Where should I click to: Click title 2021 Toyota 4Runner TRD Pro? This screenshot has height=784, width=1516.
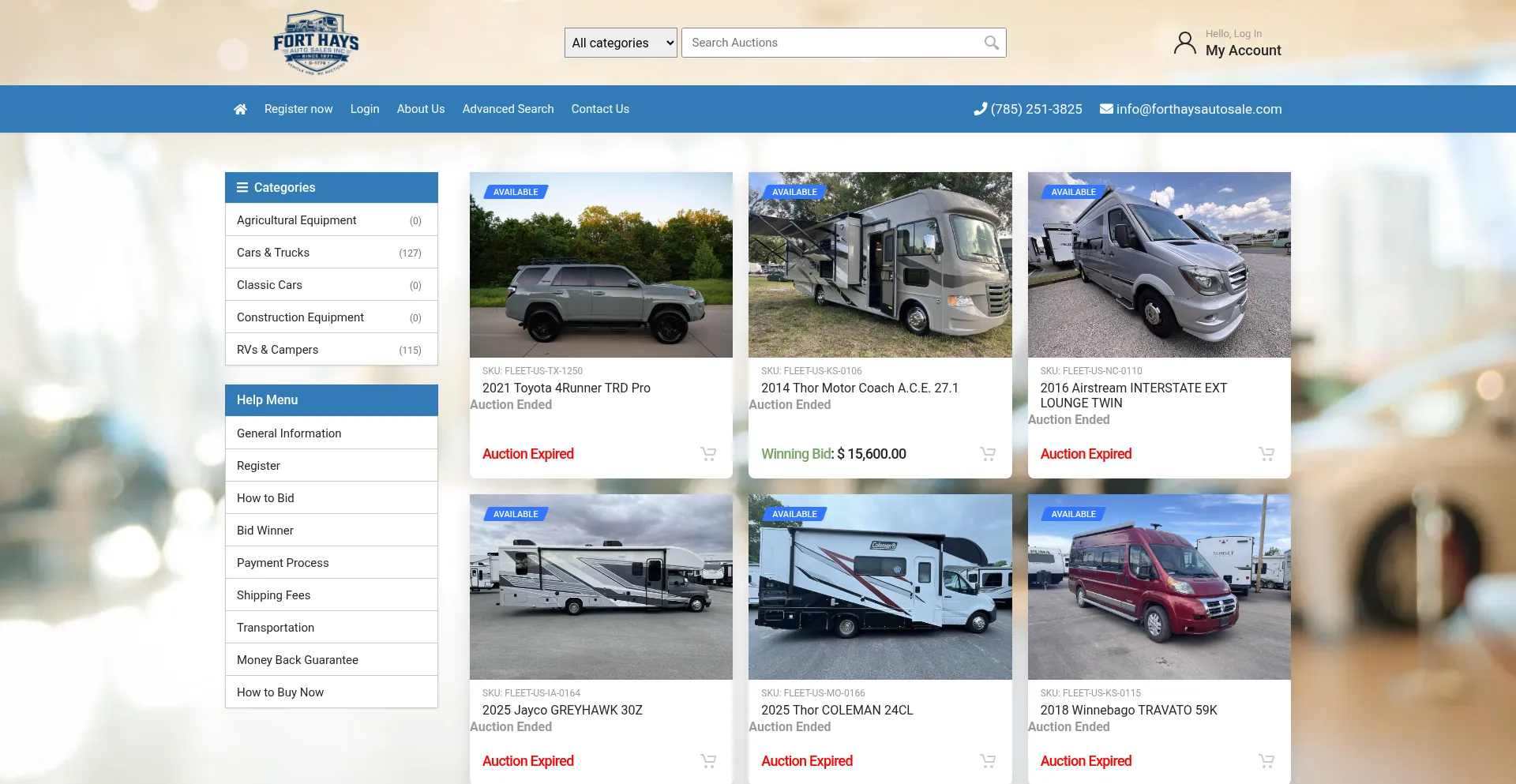[566, 388]
